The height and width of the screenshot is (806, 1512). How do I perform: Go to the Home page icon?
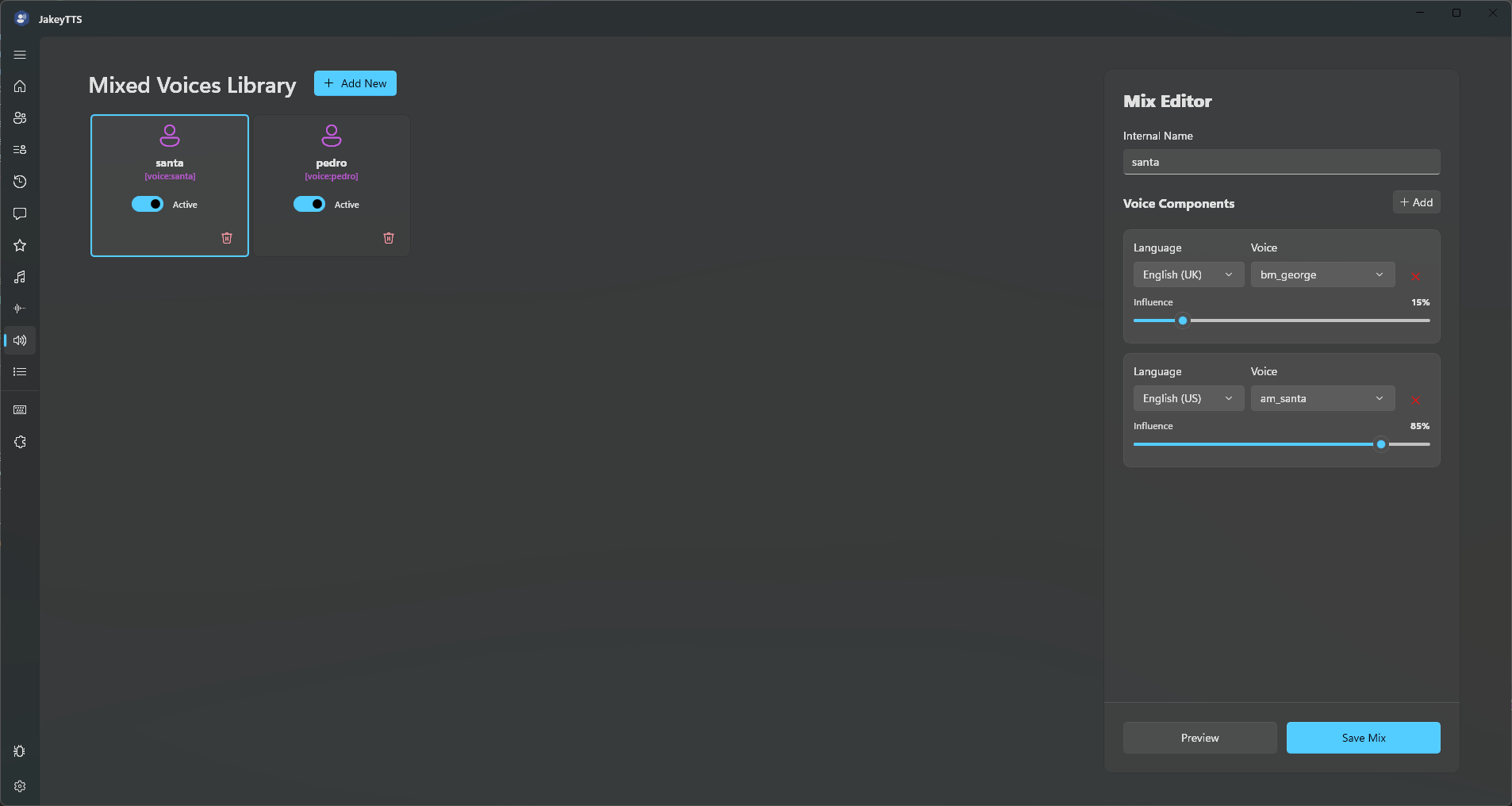click(20, 86)
